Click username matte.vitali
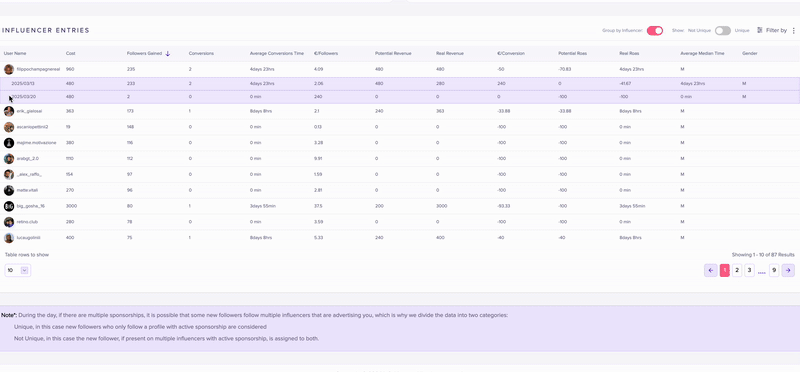 27,190
